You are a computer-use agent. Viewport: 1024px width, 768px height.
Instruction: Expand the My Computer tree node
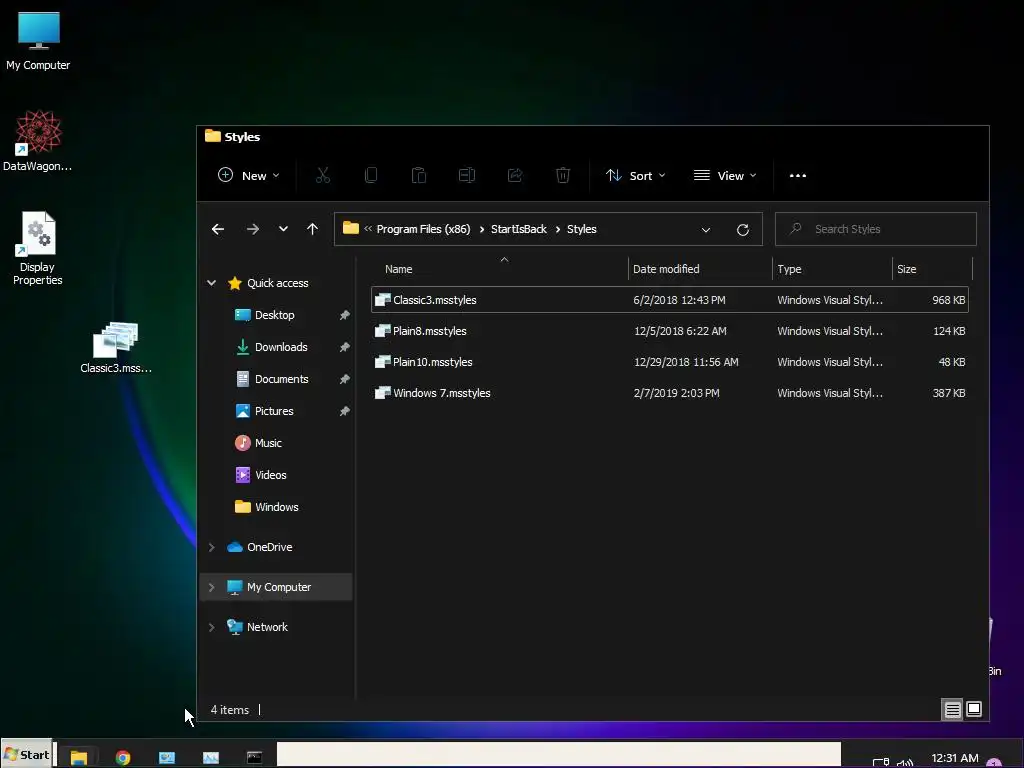pyautogui.click(x=212, y=587)
